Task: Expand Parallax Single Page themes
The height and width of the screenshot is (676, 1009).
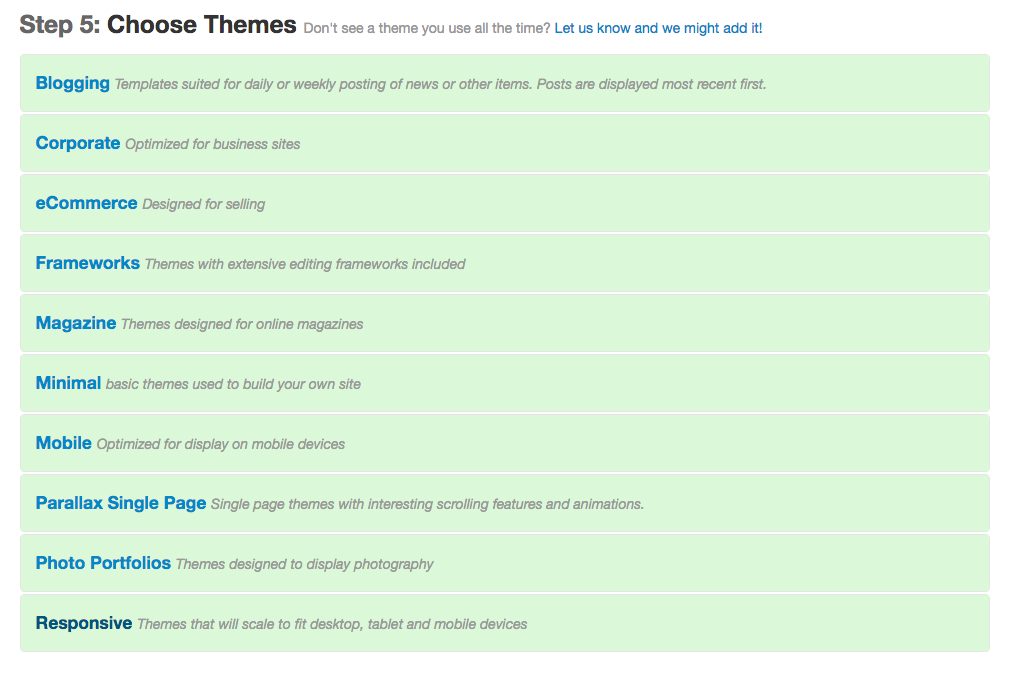Action: pos(120,503)
